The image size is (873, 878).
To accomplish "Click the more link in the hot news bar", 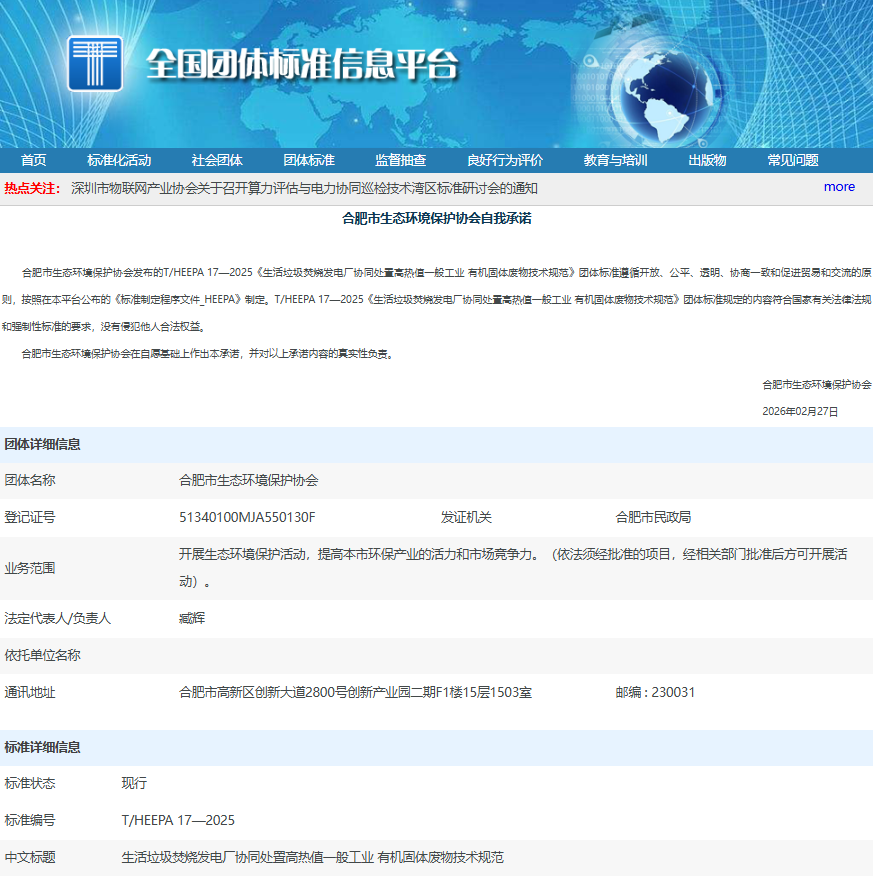I will point(839,187).
